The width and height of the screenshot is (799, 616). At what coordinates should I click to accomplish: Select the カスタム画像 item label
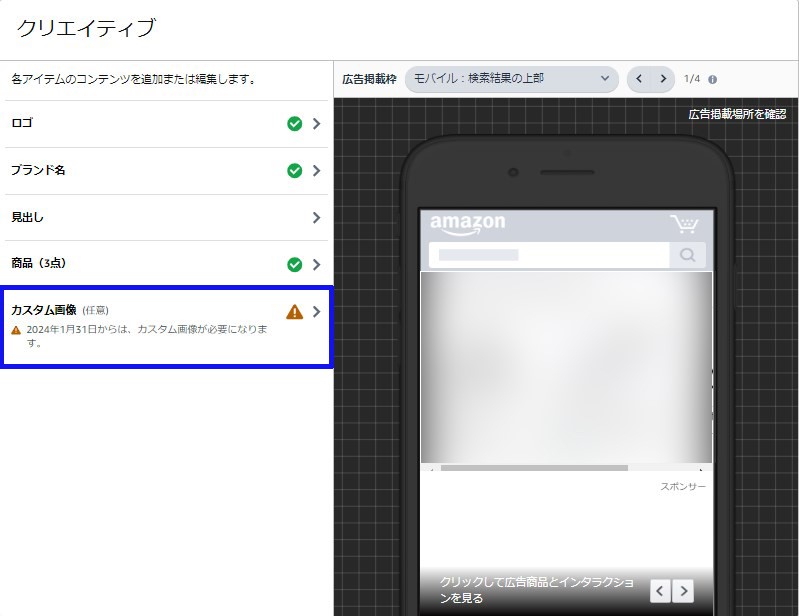[44, 310]
